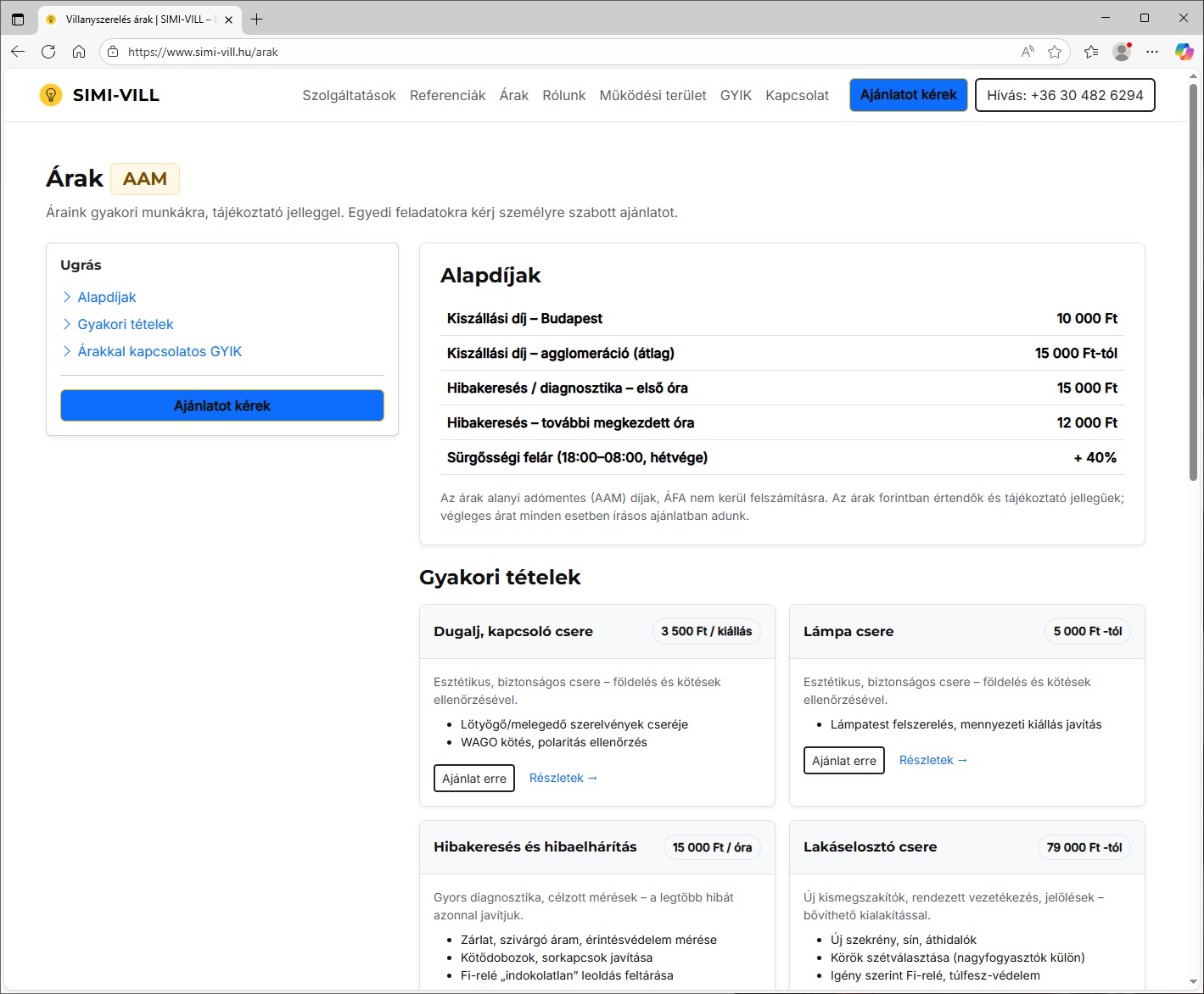Click the SIMI-VILL lightbulb logo

51,95
